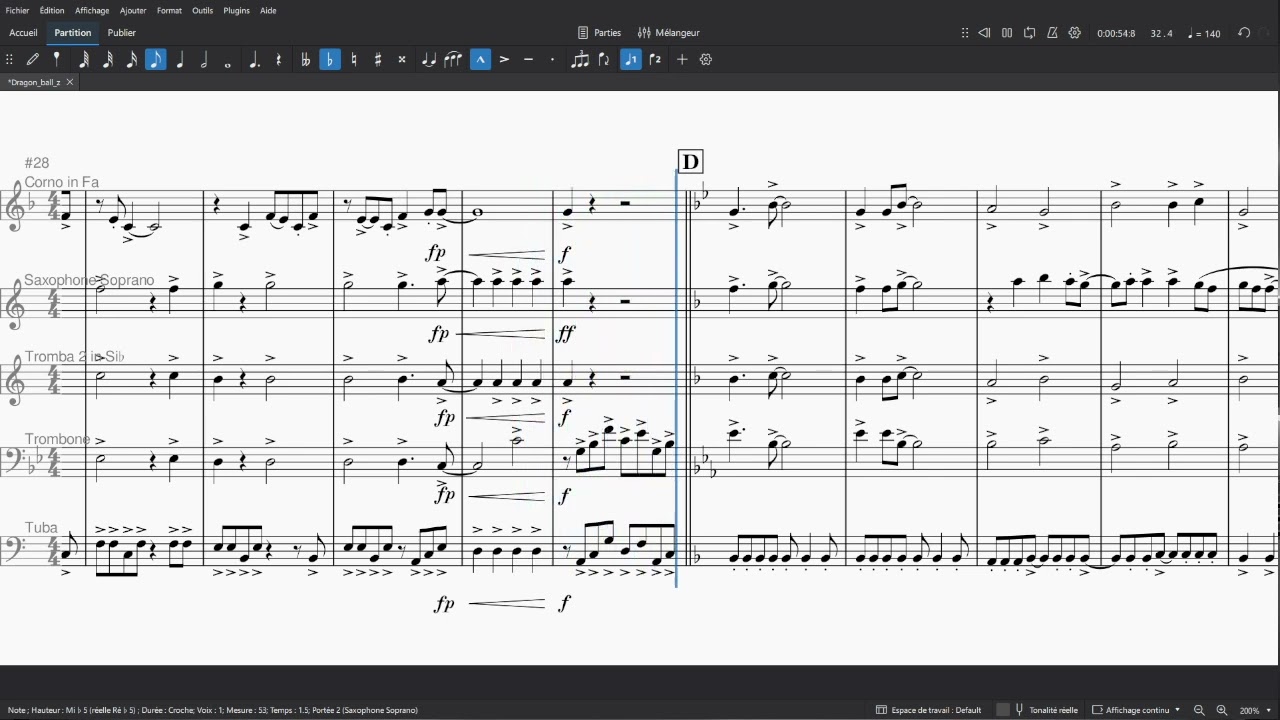Apply double sharp accidental
The height and width of the screenshot is (720, 1280).
[402, 60]
